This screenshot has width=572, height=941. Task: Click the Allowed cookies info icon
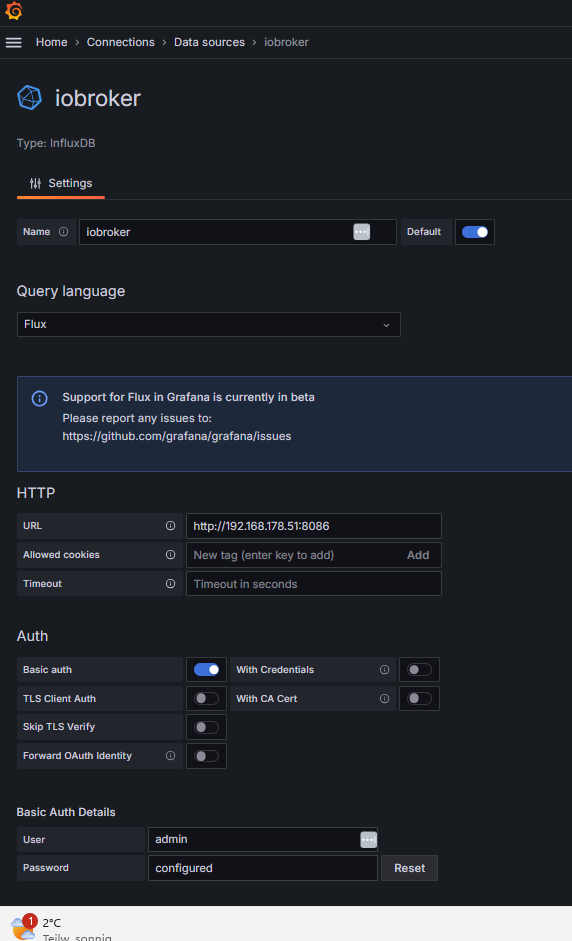point(170,555)
